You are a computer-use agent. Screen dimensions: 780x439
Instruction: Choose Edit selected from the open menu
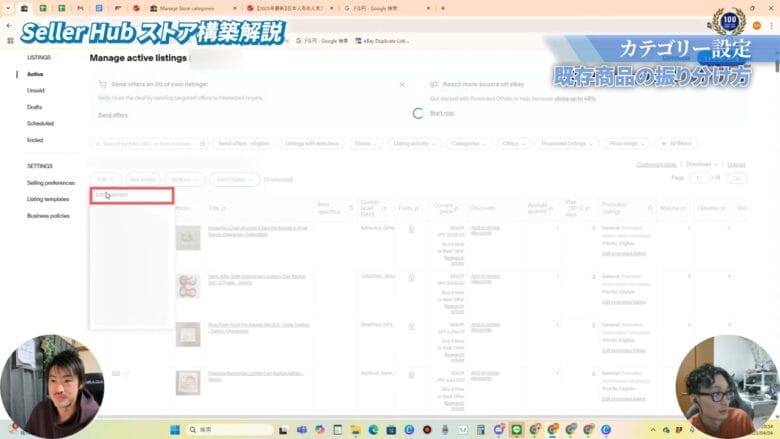click(x=132, y=195)
